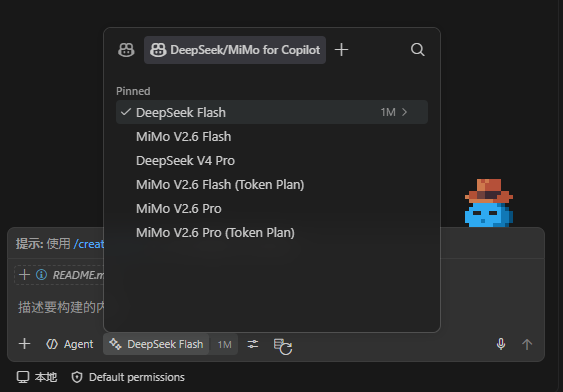Expand DeepSeek Flash options chevron
This screenshot has height=392, width=563.
pyautogui.click(x=405, y=112)
